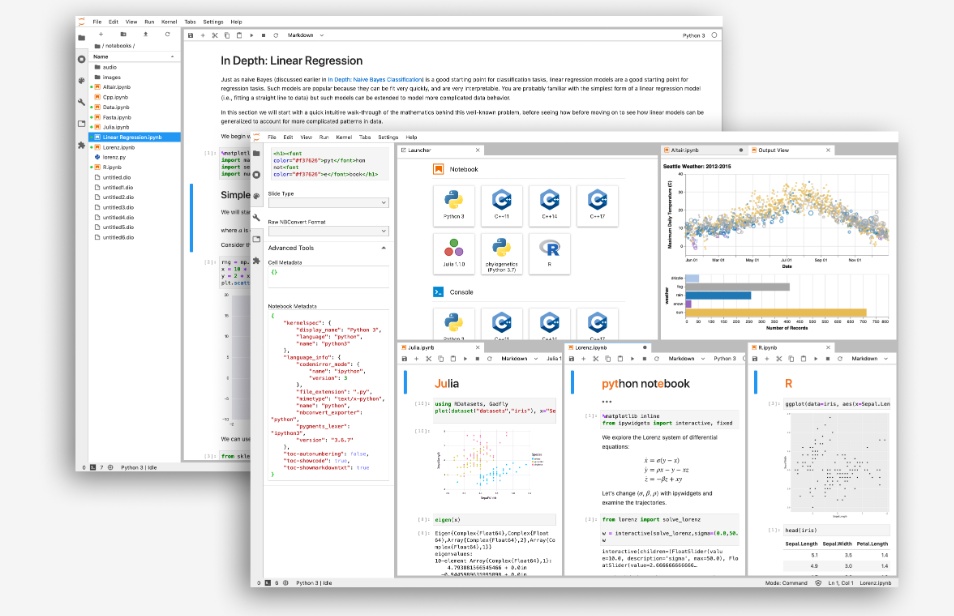Screen dimensions: 954x616
Task: Sort files by Name column header
Action: click(134, 57)
